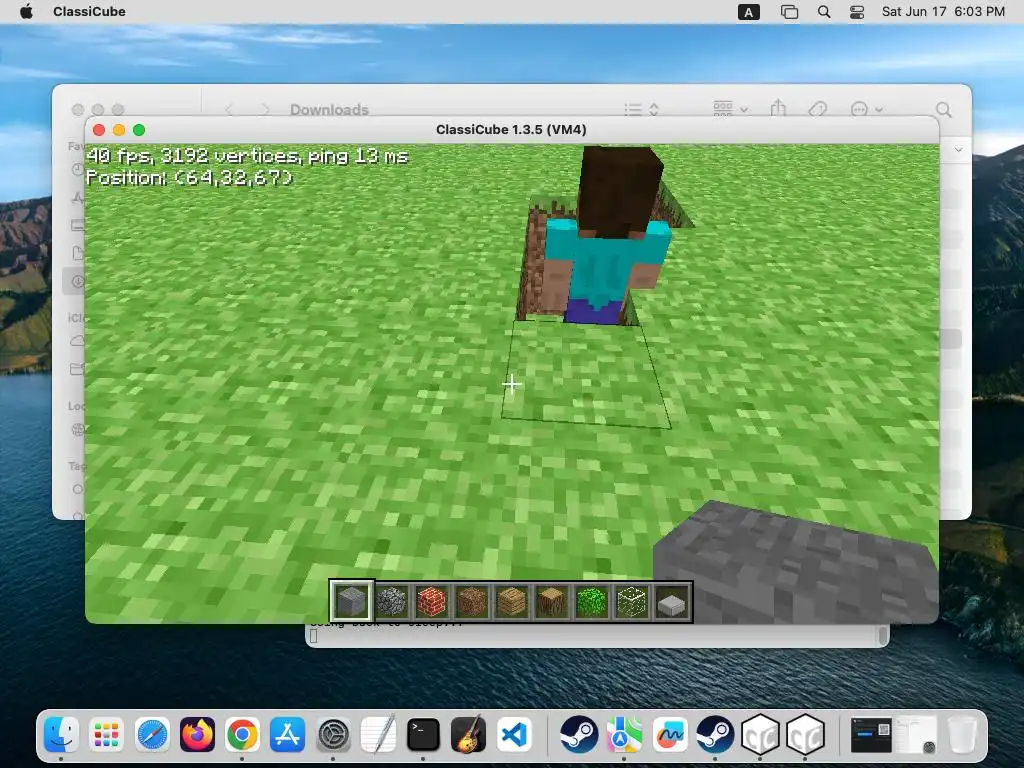
Task: Click the Downloads title in Finder
Action: point(329,110)
